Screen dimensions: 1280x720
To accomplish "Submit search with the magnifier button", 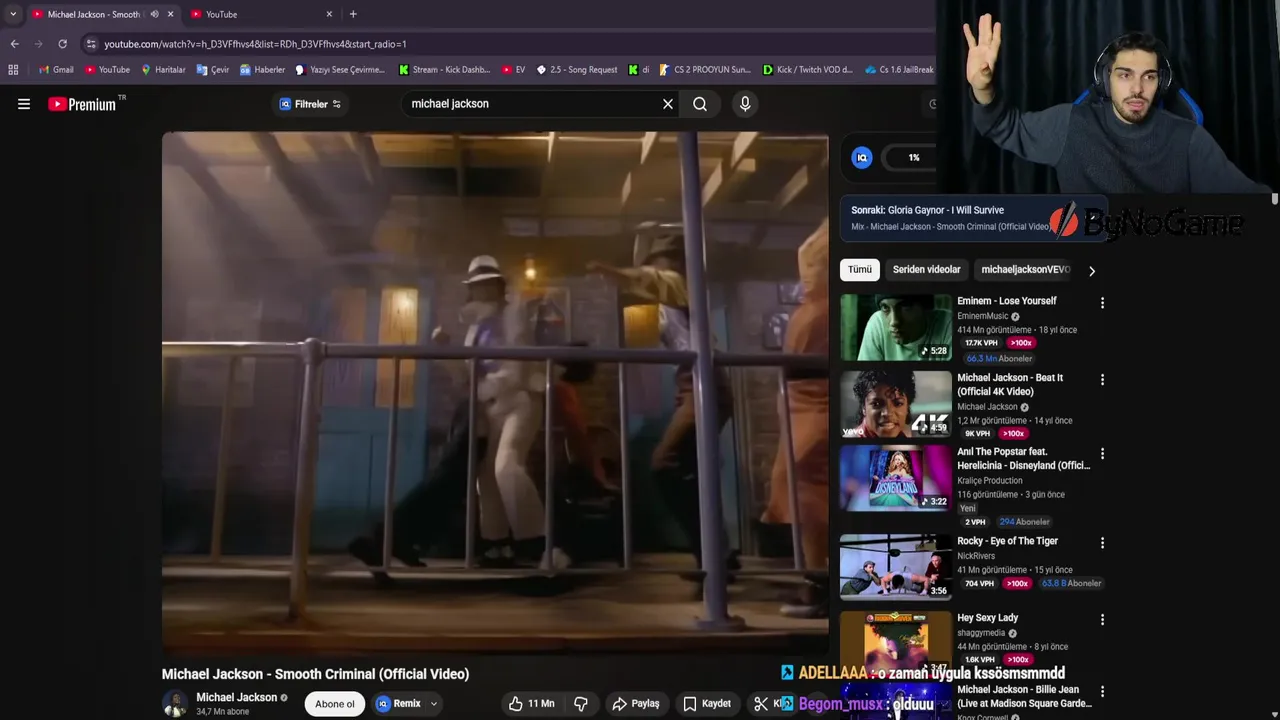I will tap(700, 104).
